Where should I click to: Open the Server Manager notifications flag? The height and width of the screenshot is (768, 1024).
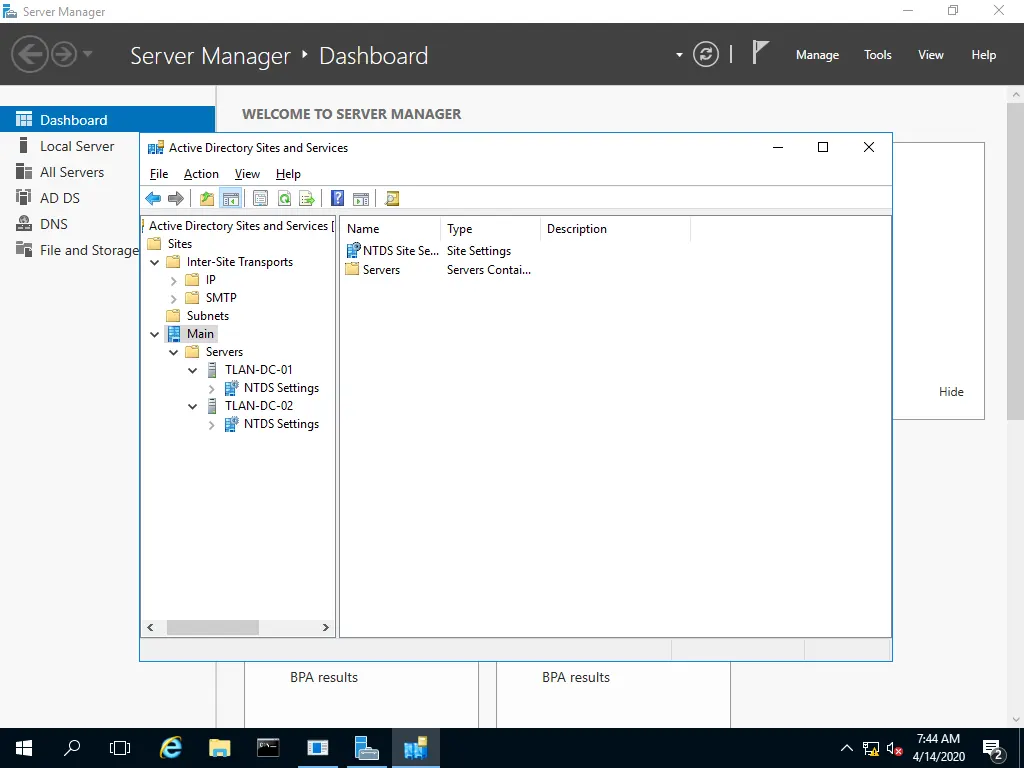click(759, 52)
